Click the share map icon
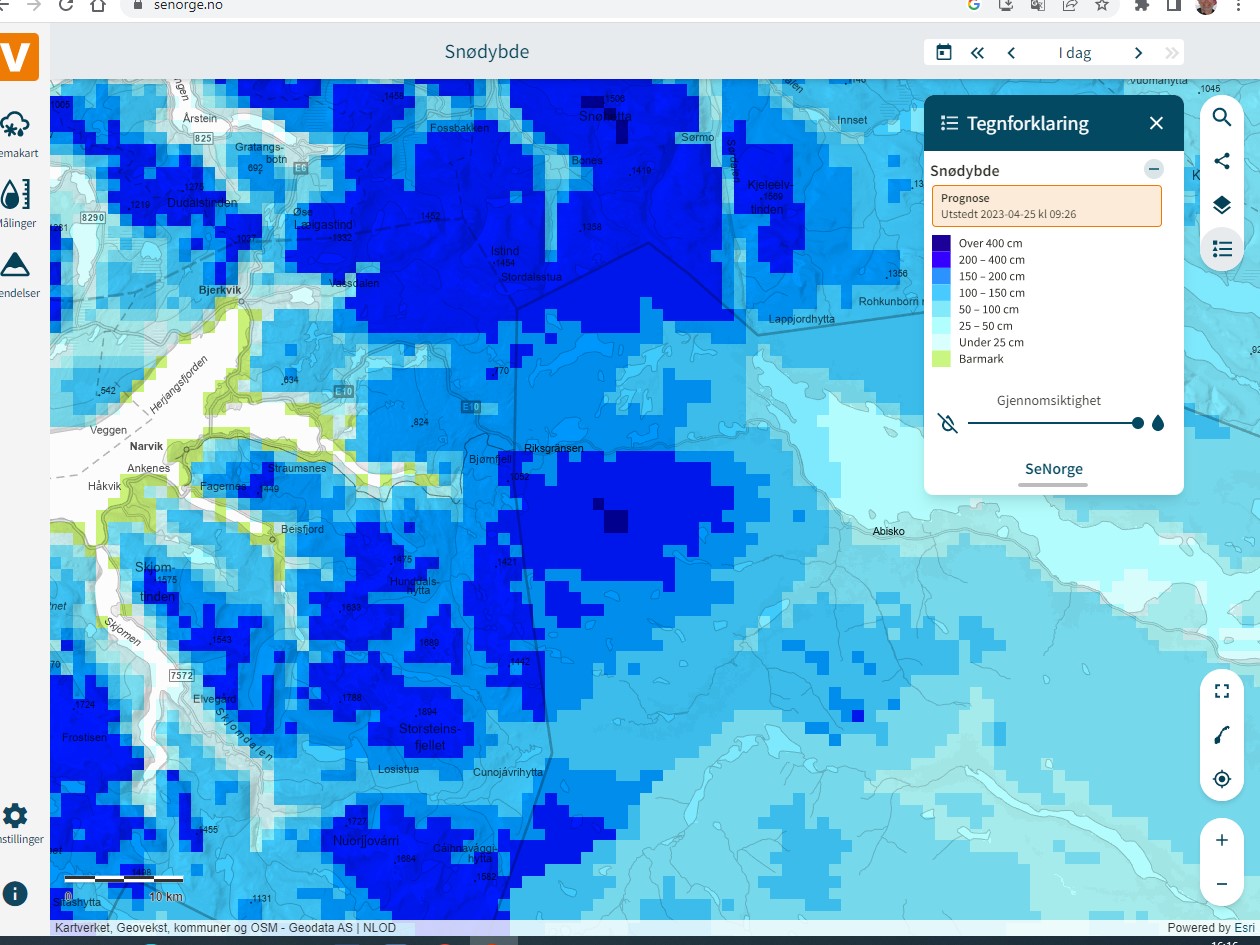 1221,161
